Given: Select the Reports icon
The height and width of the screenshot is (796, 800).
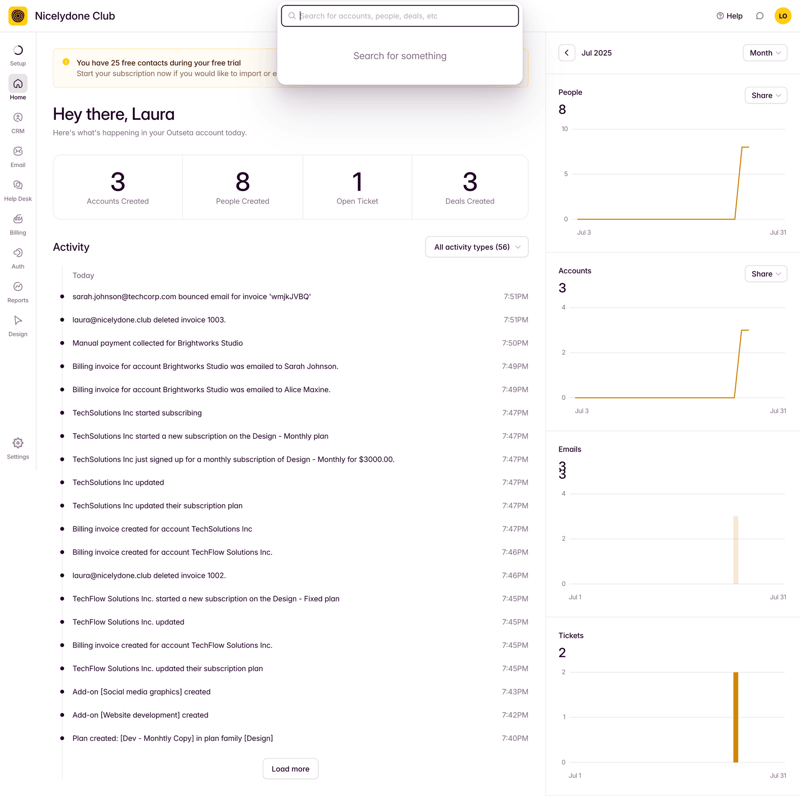Looking at the screenshot, I should click(x=17, y=288).
